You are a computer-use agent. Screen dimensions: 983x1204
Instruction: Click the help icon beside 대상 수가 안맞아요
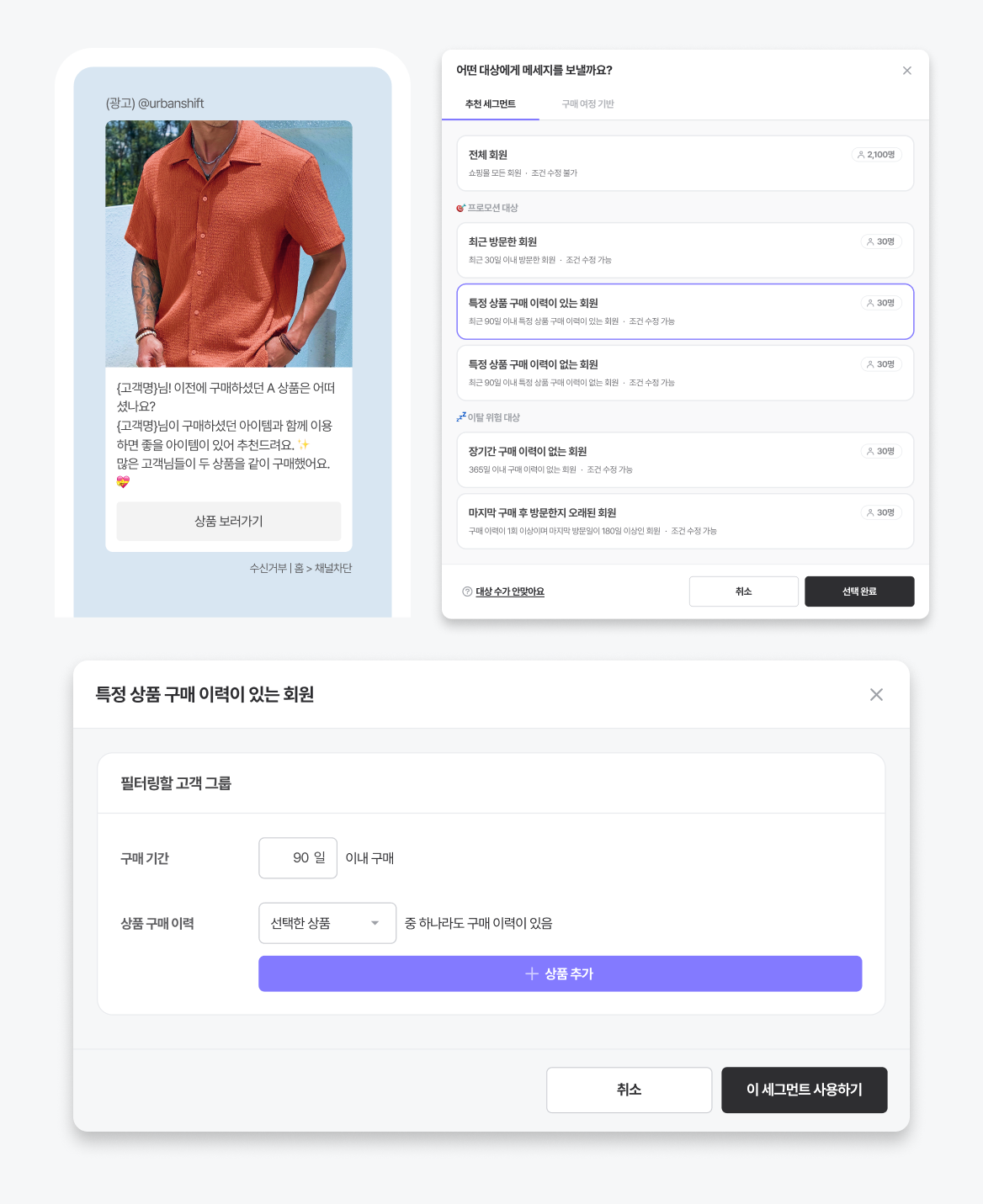467,591
